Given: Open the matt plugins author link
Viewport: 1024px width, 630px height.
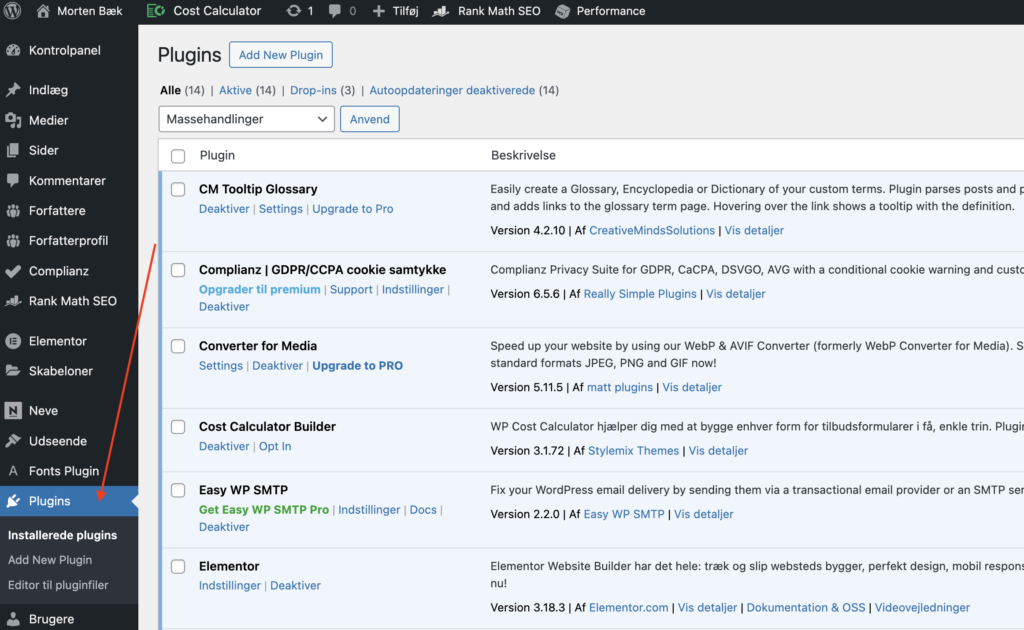Looking at the screenshot, I should tap(620, 387).
